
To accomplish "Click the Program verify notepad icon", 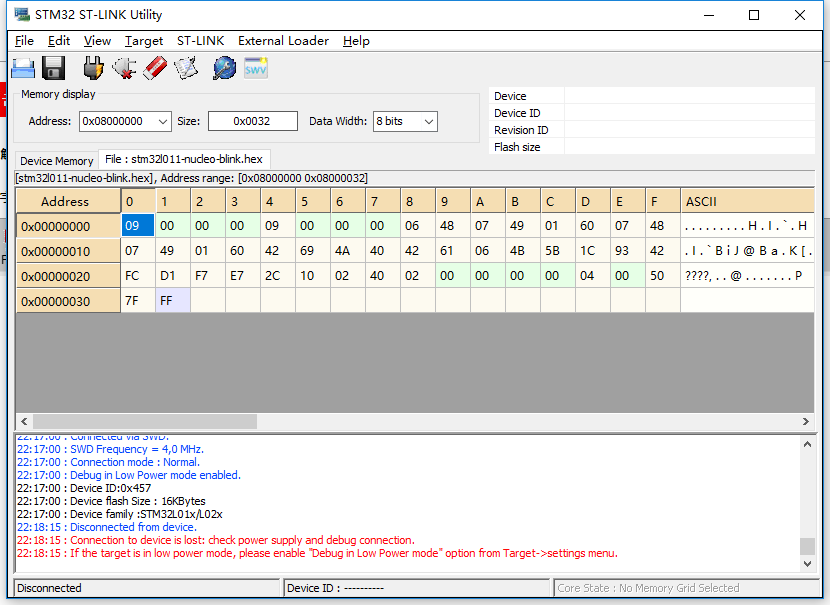I will click(186, 68).
